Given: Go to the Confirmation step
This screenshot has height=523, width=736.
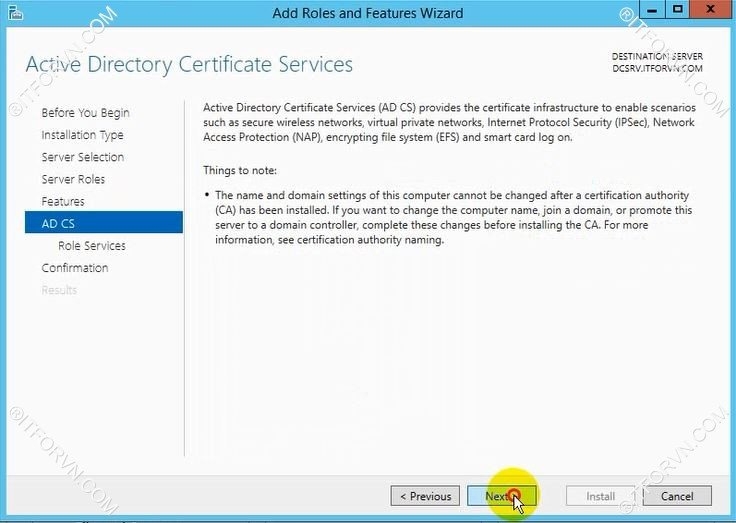Looking at the screenshot, I should tap(75, 268).
